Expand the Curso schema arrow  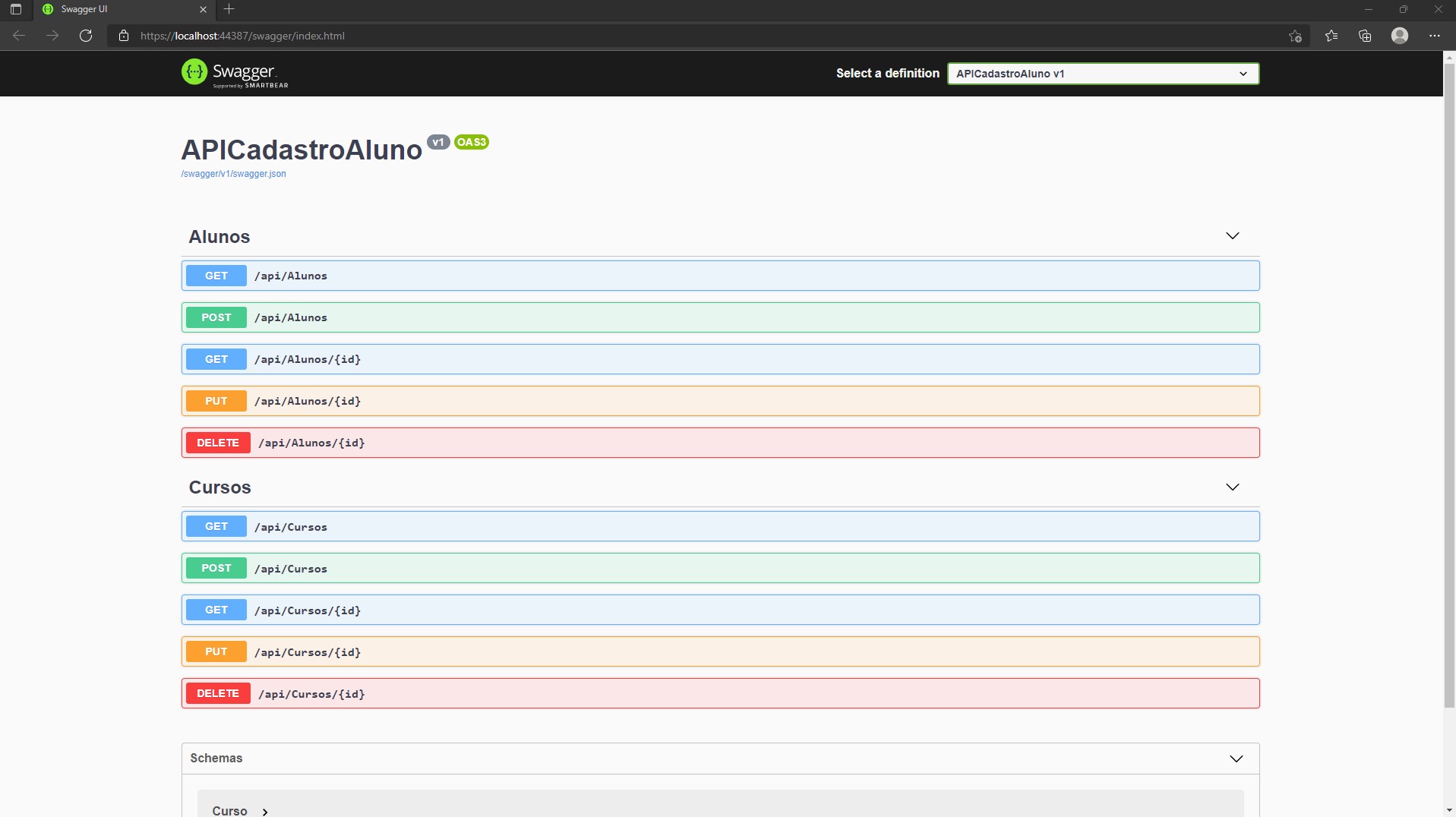click(265, 812)
